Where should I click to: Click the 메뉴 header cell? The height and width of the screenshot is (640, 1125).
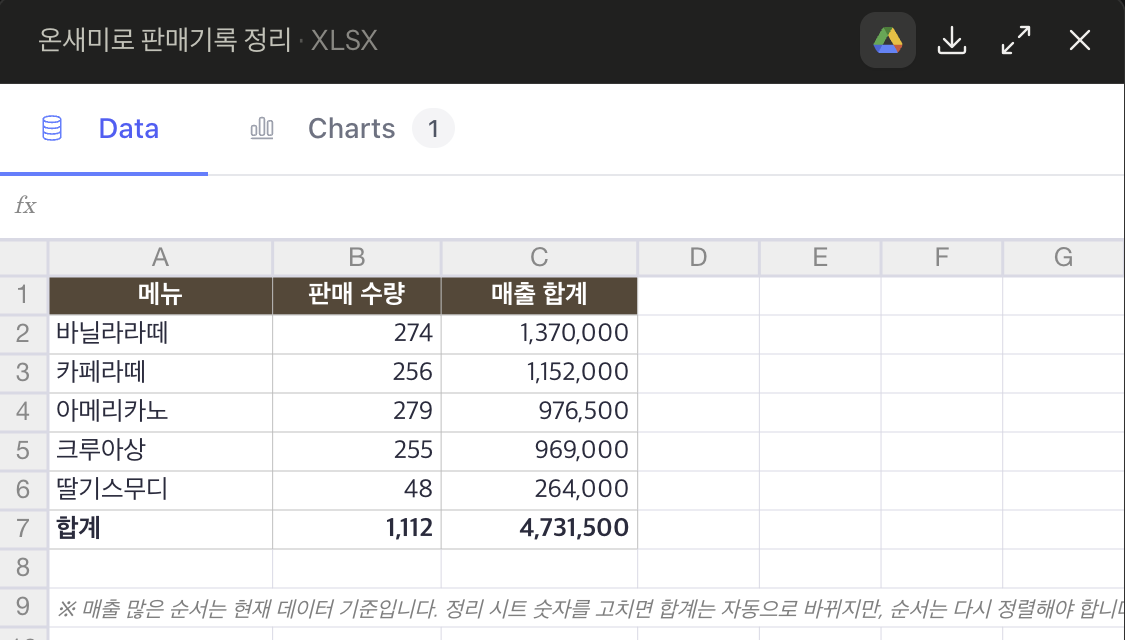coord(160,295)
